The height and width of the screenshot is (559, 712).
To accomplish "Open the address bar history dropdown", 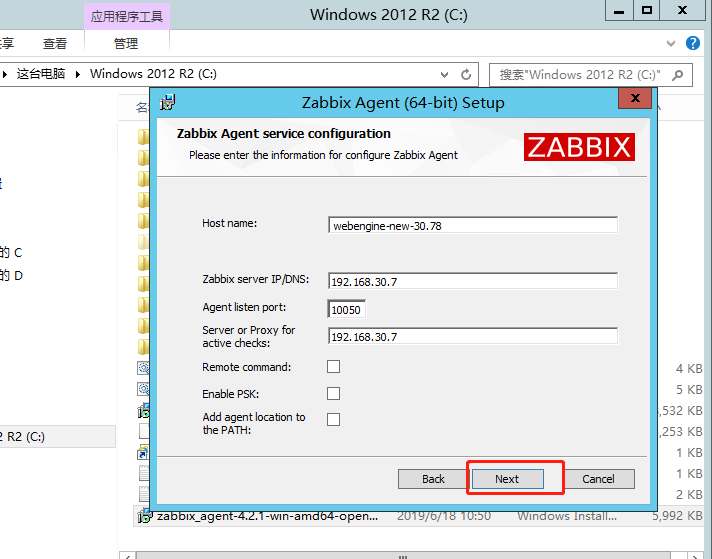I will 445,74.
